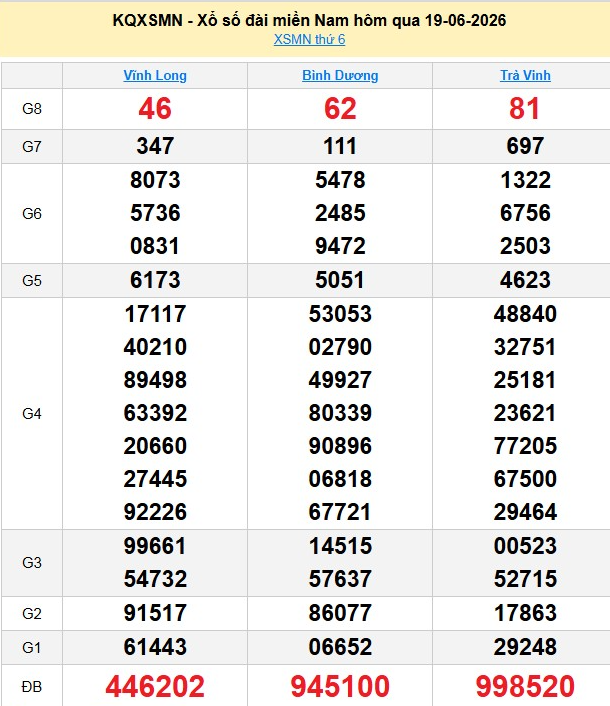The image size is (610, 706).
Task: Click G4 number 48840
Action: (525, 314)
